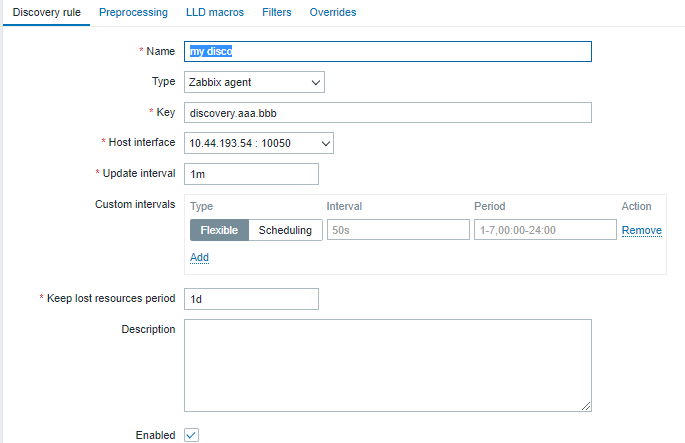Viewport: 685px width, 443px height.
Task: Click the Enabled label text
Action: pos(156,435)
